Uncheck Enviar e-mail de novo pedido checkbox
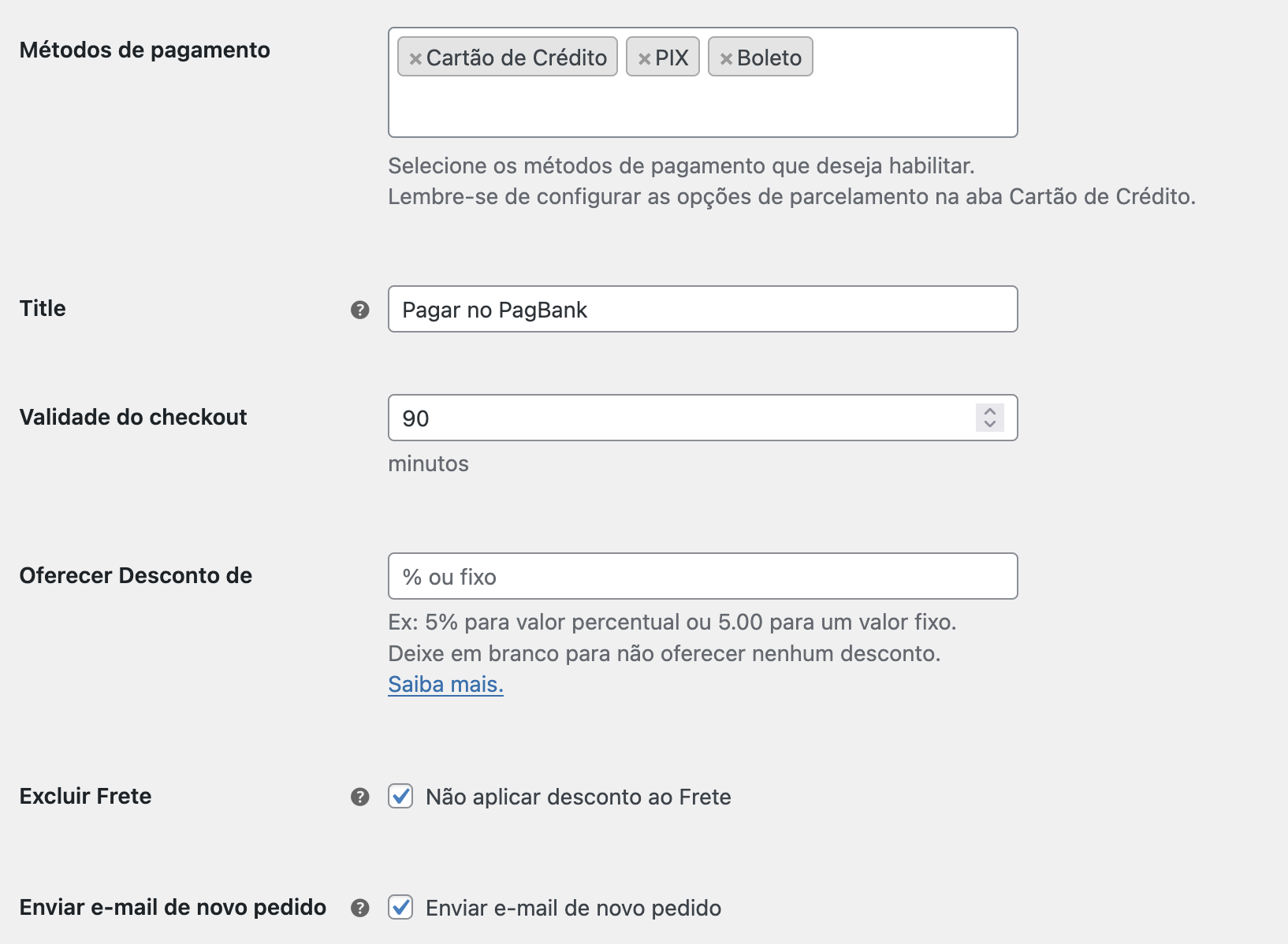 tap(400, 907)
